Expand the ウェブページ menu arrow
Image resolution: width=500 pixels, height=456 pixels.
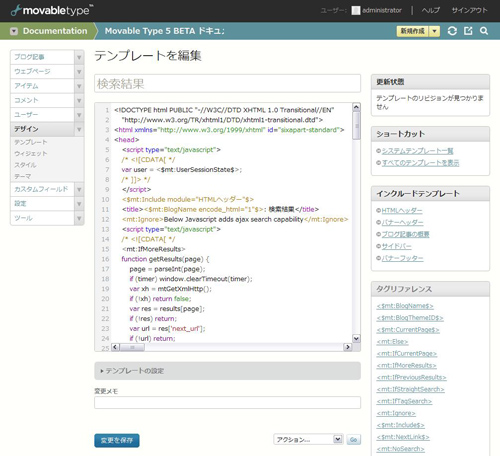click(79, 71)
